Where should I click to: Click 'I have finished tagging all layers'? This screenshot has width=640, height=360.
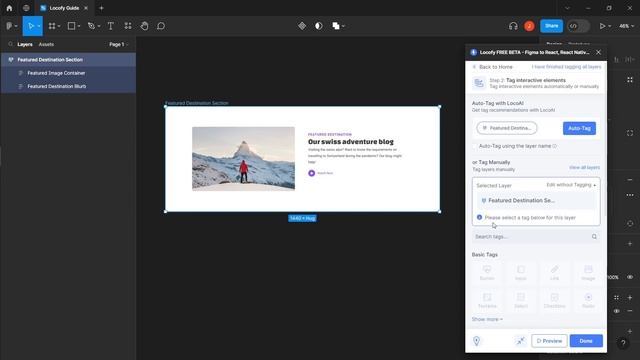tap(566, 67)
